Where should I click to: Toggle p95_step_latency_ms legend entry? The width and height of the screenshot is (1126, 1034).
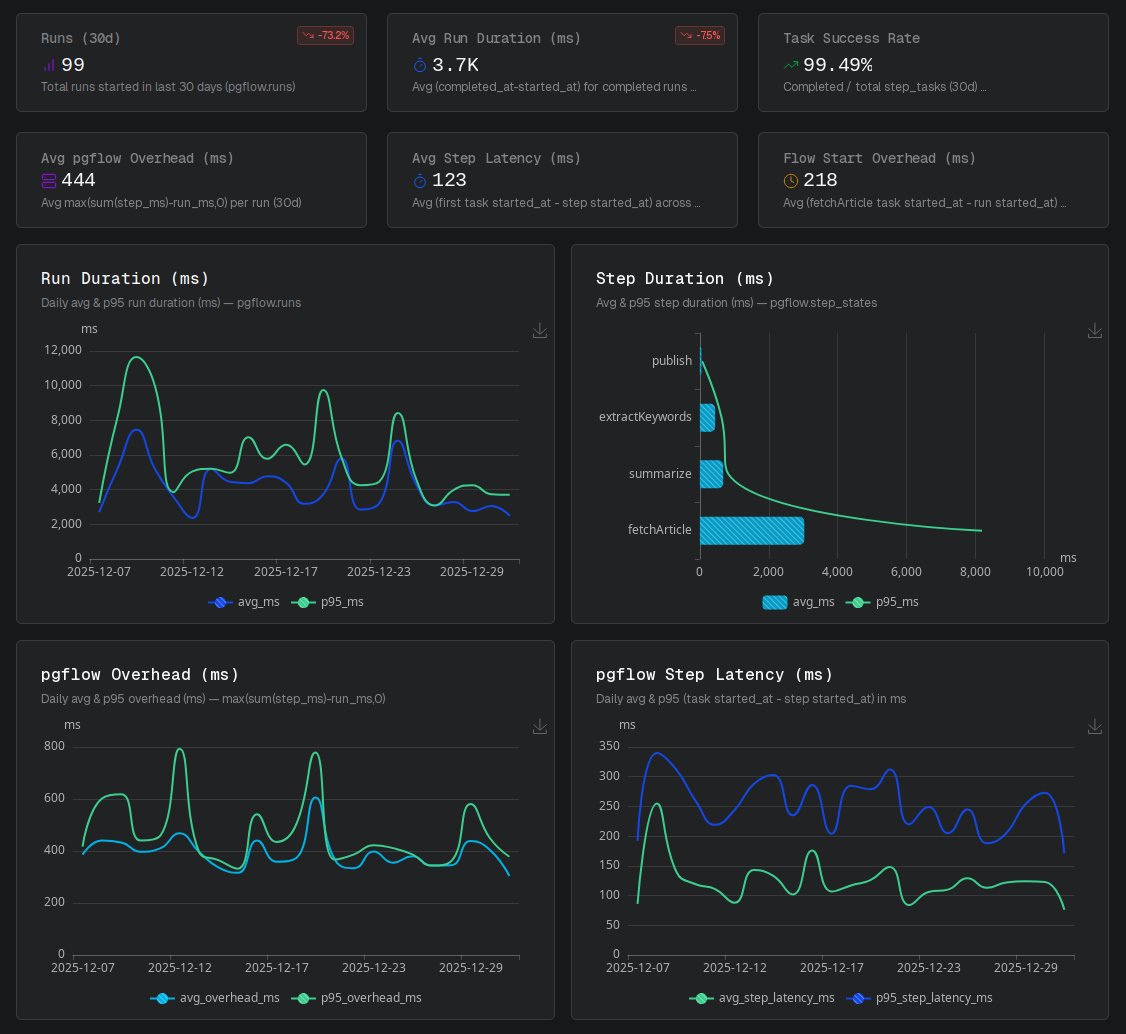coord(920,997)
